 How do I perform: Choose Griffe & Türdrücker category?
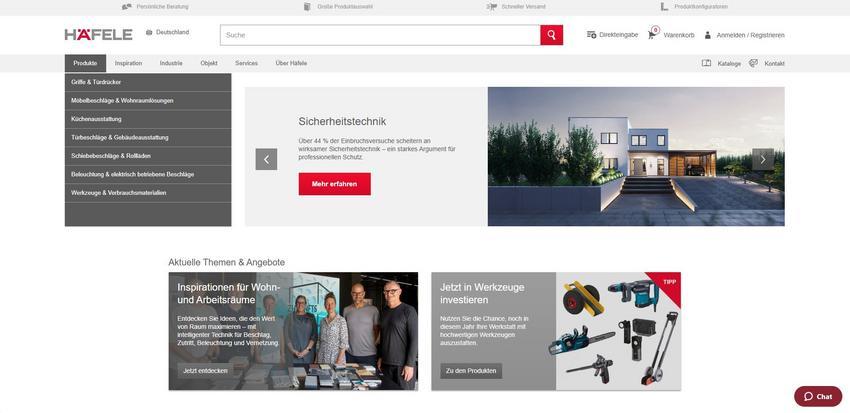(x=96, y=82)
